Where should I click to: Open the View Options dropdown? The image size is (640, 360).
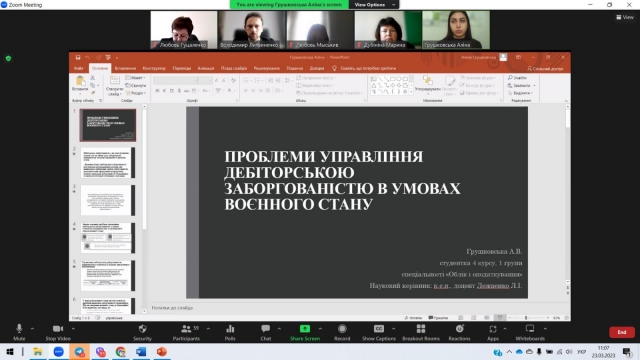coord(374,5)
